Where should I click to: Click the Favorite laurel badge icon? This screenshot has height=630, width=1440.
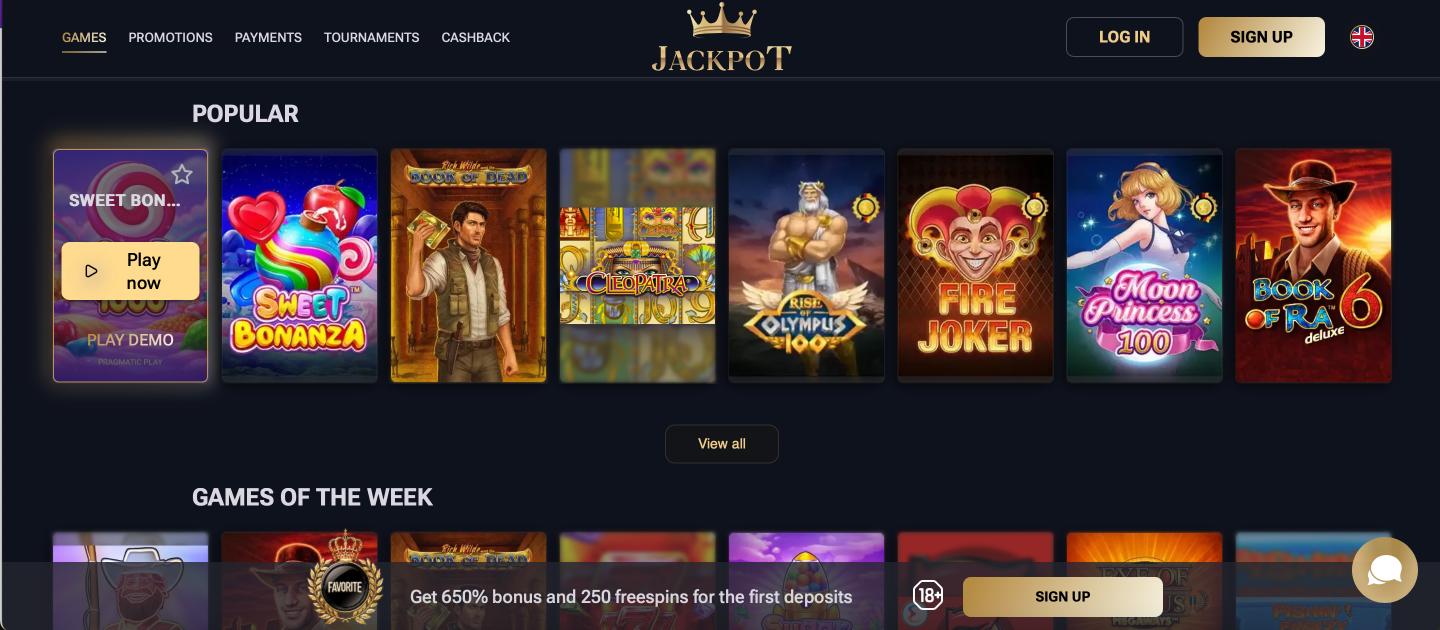346,586
